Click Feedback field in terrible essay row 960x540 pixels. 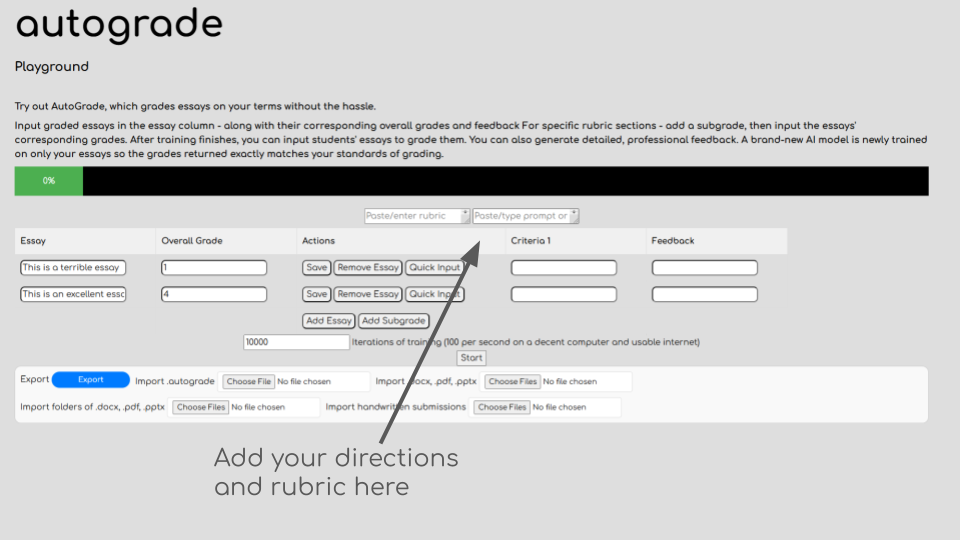(x=705, y=268)
